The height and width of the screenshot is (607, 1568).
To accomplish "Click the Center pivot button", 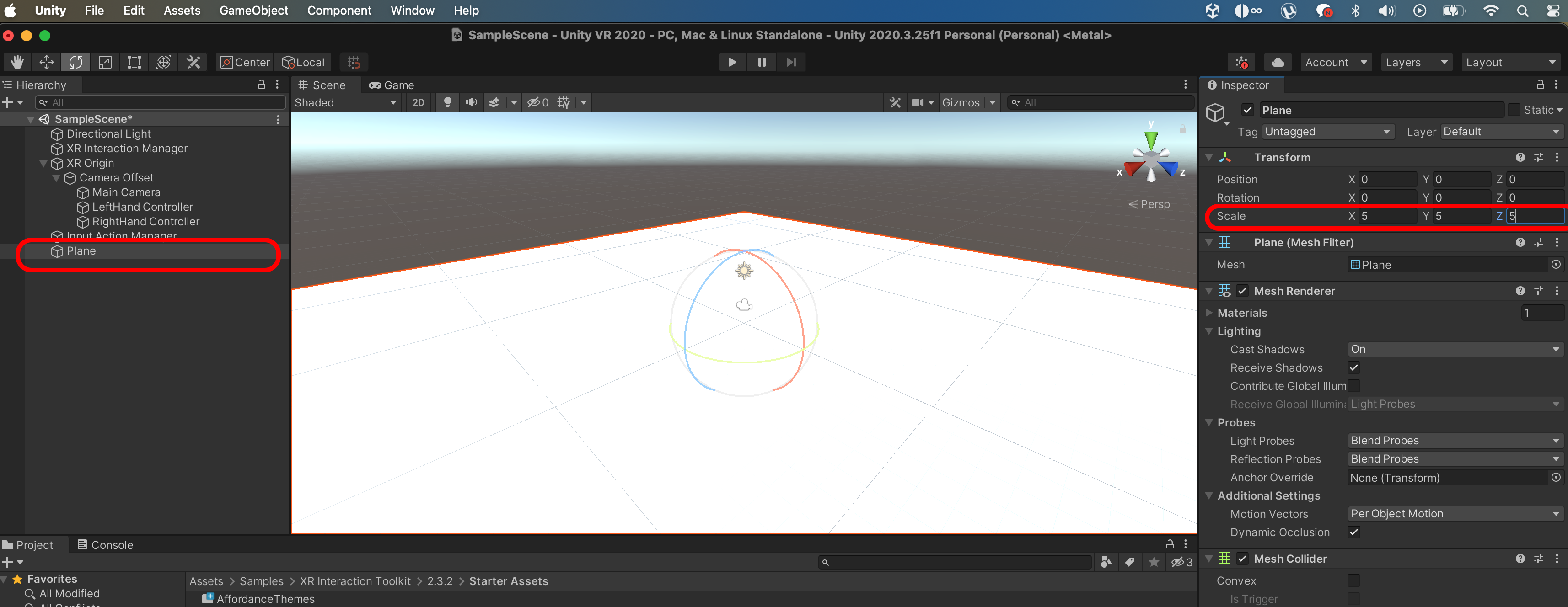I will click(245, 62).
